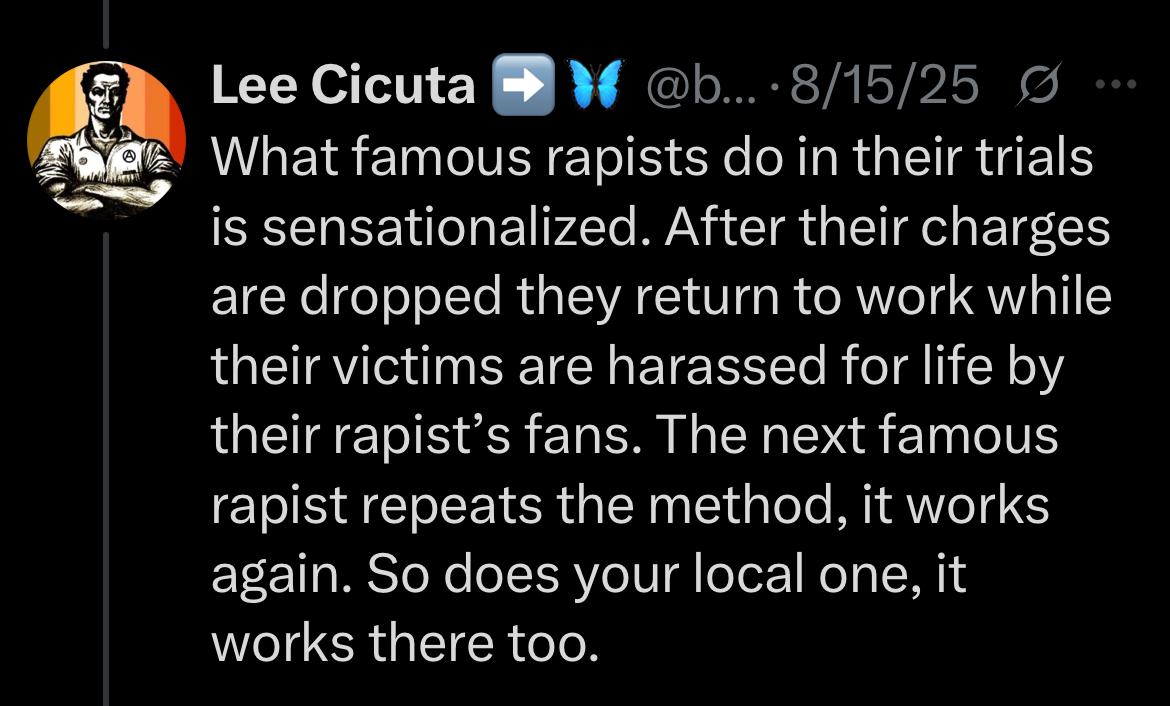Open Lee Cicuta's profile picture
The width and height of the screenshot is (1170, 706).
[x=106, y=140]
